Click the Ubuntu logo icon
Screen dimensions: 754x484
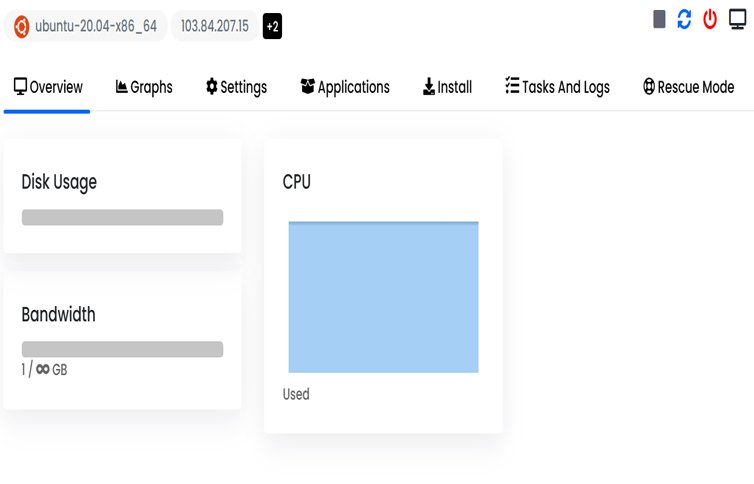(x=22, y=26)
